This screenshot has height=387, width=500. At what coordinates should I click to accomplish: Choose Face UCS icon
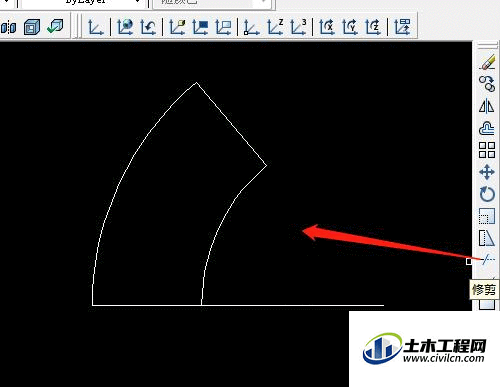tap(177, 27)
